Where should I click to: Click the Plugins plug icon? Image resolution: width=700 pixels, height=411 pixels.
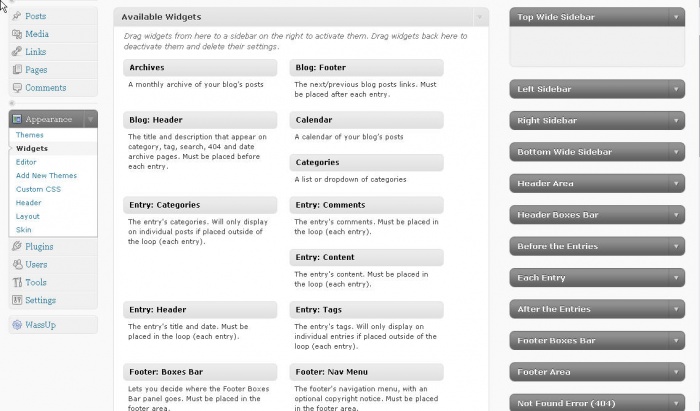pos(17,246)
